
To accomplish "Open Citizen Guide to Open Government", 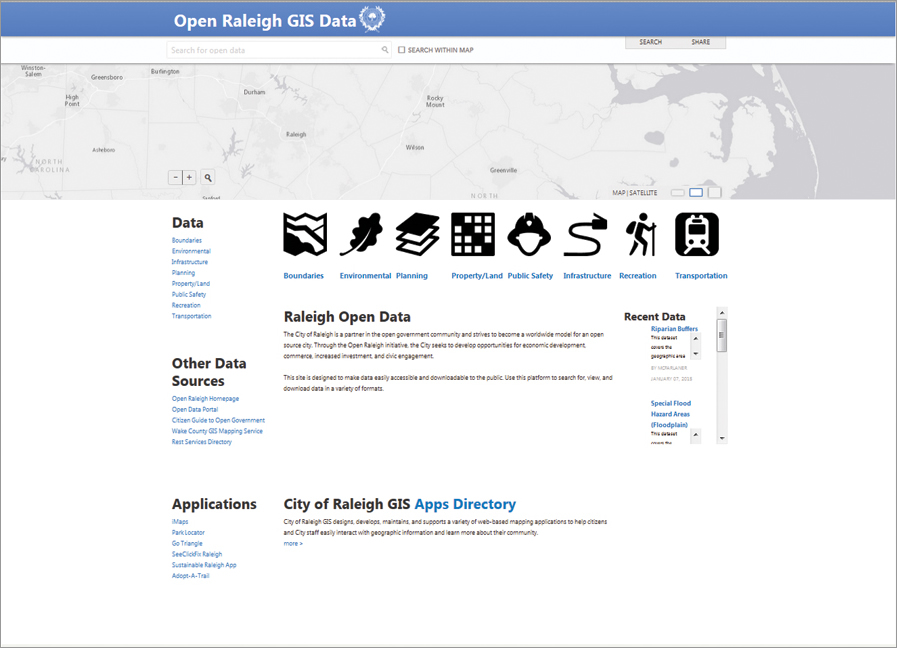I will [218, 420].
